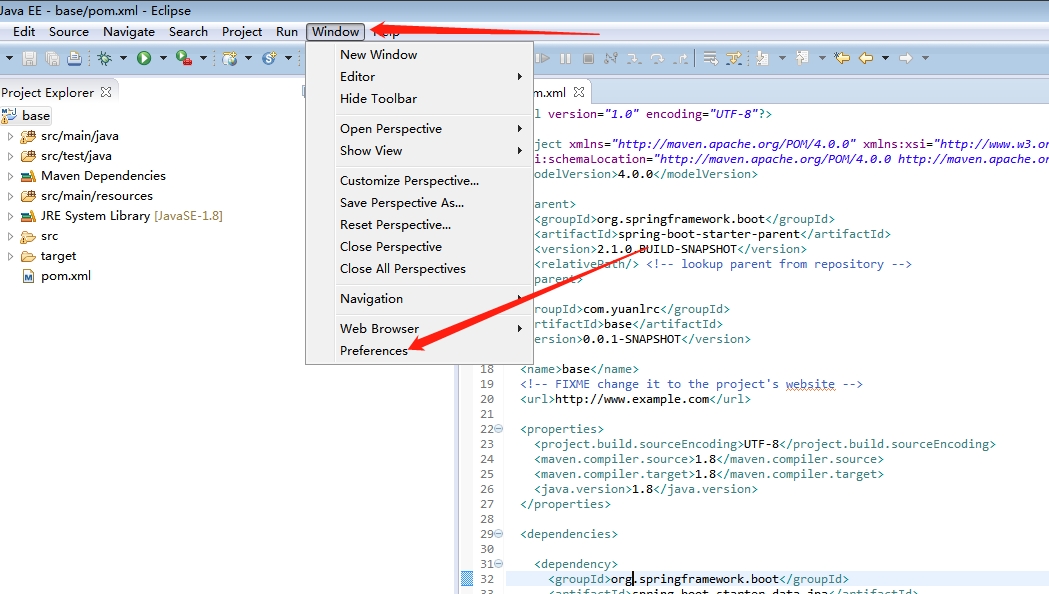Open the Source menu

pos(69,31)
